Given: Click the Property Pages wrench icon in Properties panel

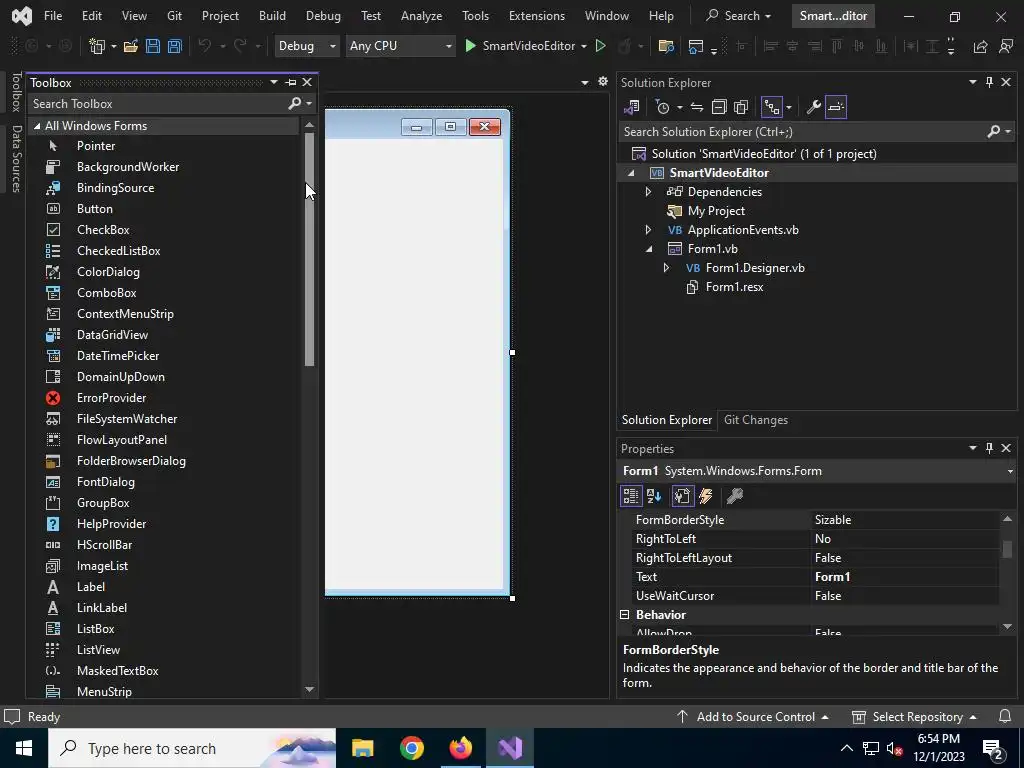Looking at the screenshot, I should coord(735,496).
